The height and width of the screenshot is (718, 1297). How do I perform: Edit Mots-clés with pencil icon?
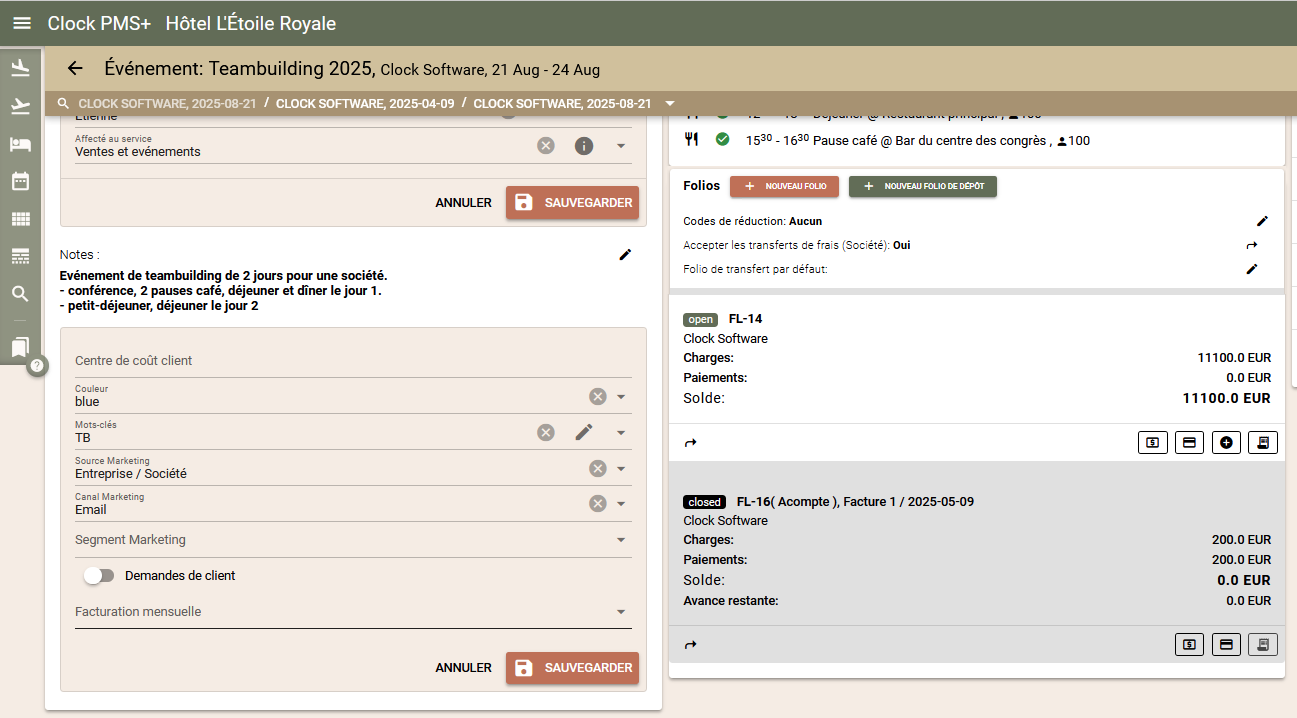(x=584, y=432)
